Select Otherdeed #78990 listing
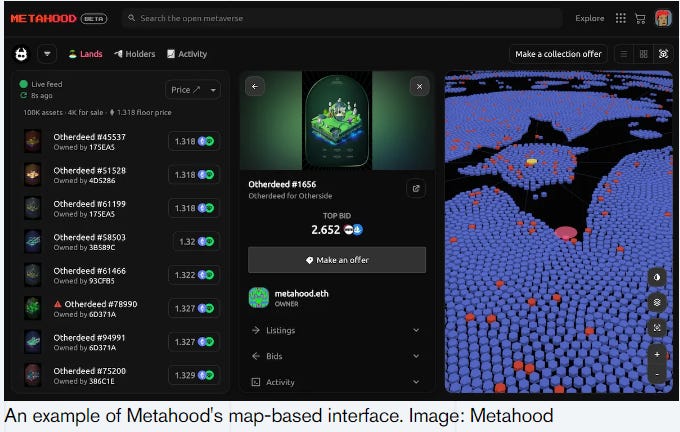Viewport: 680px width, 432px height. (x=121, y=308)
